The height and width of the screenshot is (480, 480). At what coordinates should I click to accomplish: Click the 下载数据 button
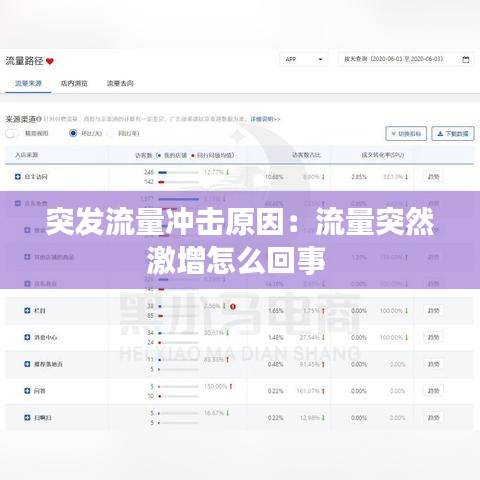pyautogui.click(x=453, y=133)
